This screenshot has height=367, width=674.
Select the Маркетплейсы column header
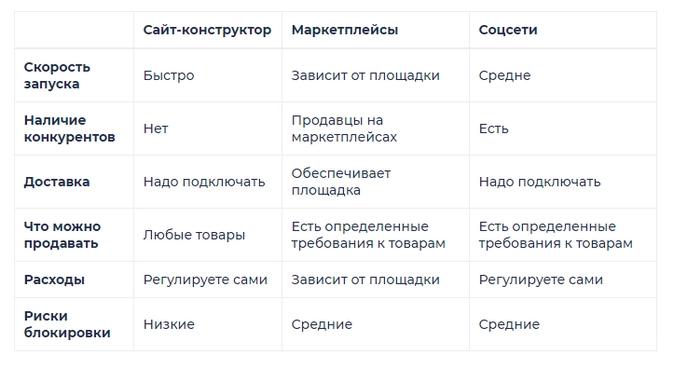pyautogui.click(x=345, y=30)
